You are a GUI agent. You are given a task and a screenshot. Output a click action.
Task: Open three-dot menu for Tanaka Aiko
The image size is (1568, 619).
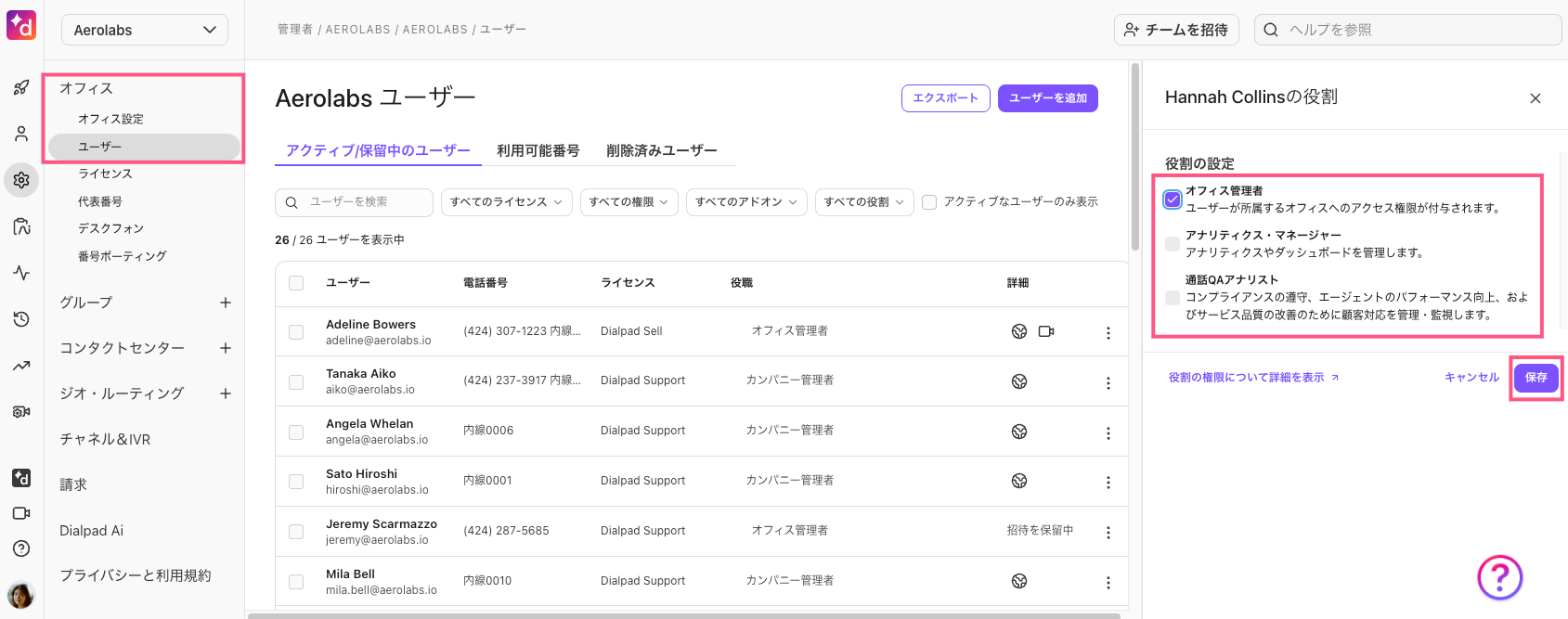pyautogui.click(x=1108, y=382)
